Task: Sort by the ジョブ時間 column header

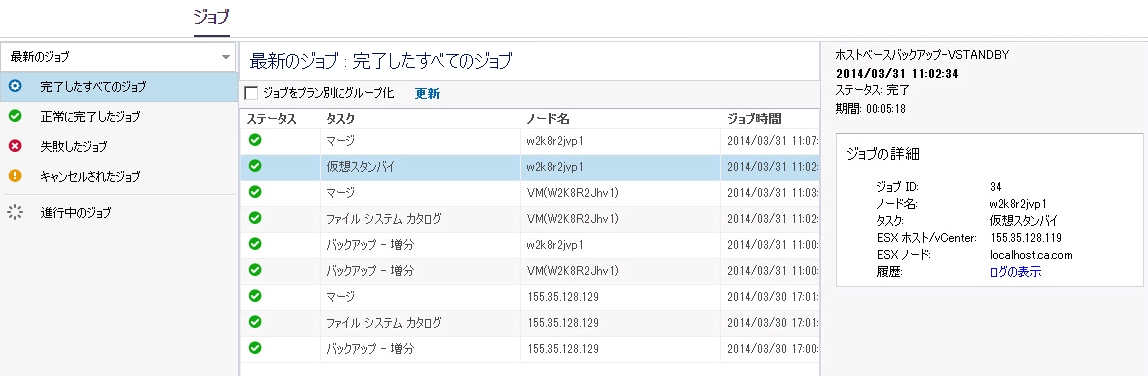Action: tap(753, 119)
